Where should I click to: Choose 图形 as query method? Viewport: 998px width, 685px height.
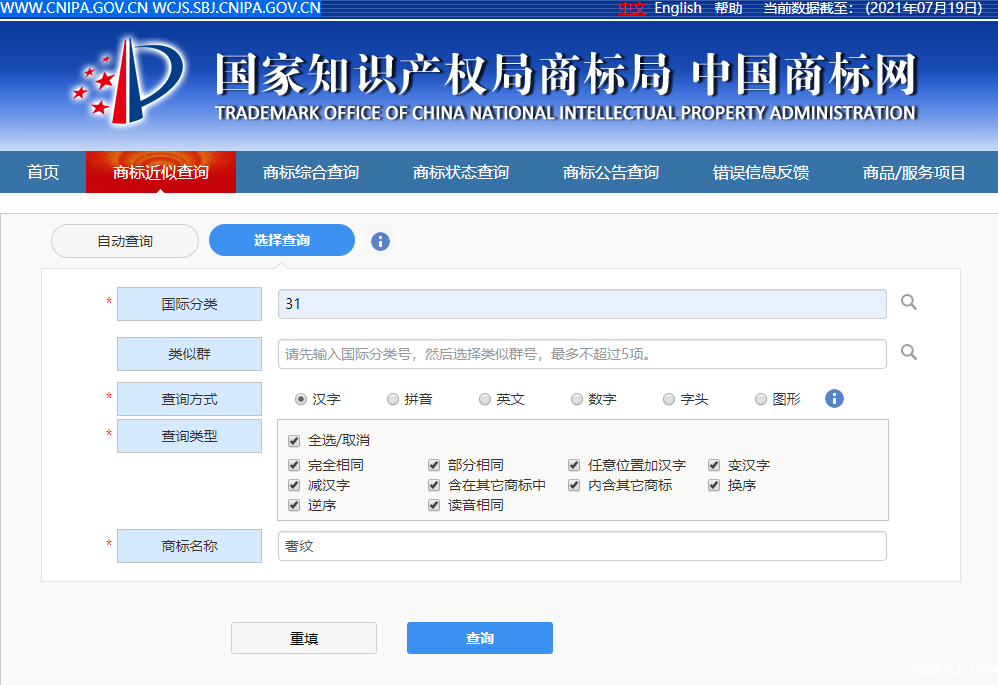(761, 399)
